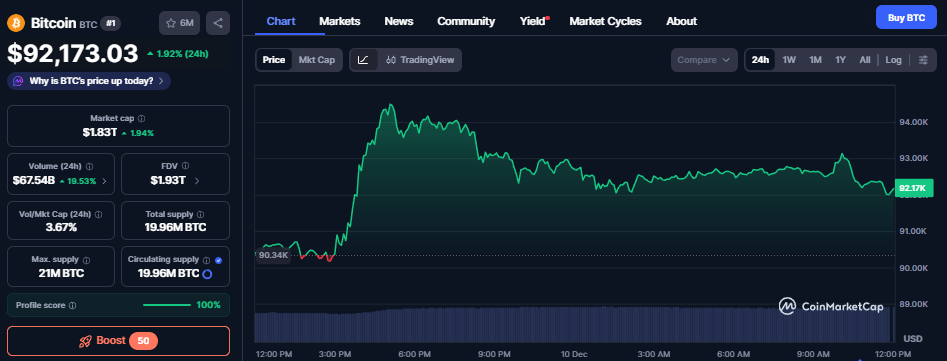Open the Market Cycles tab

coord(605,21)
